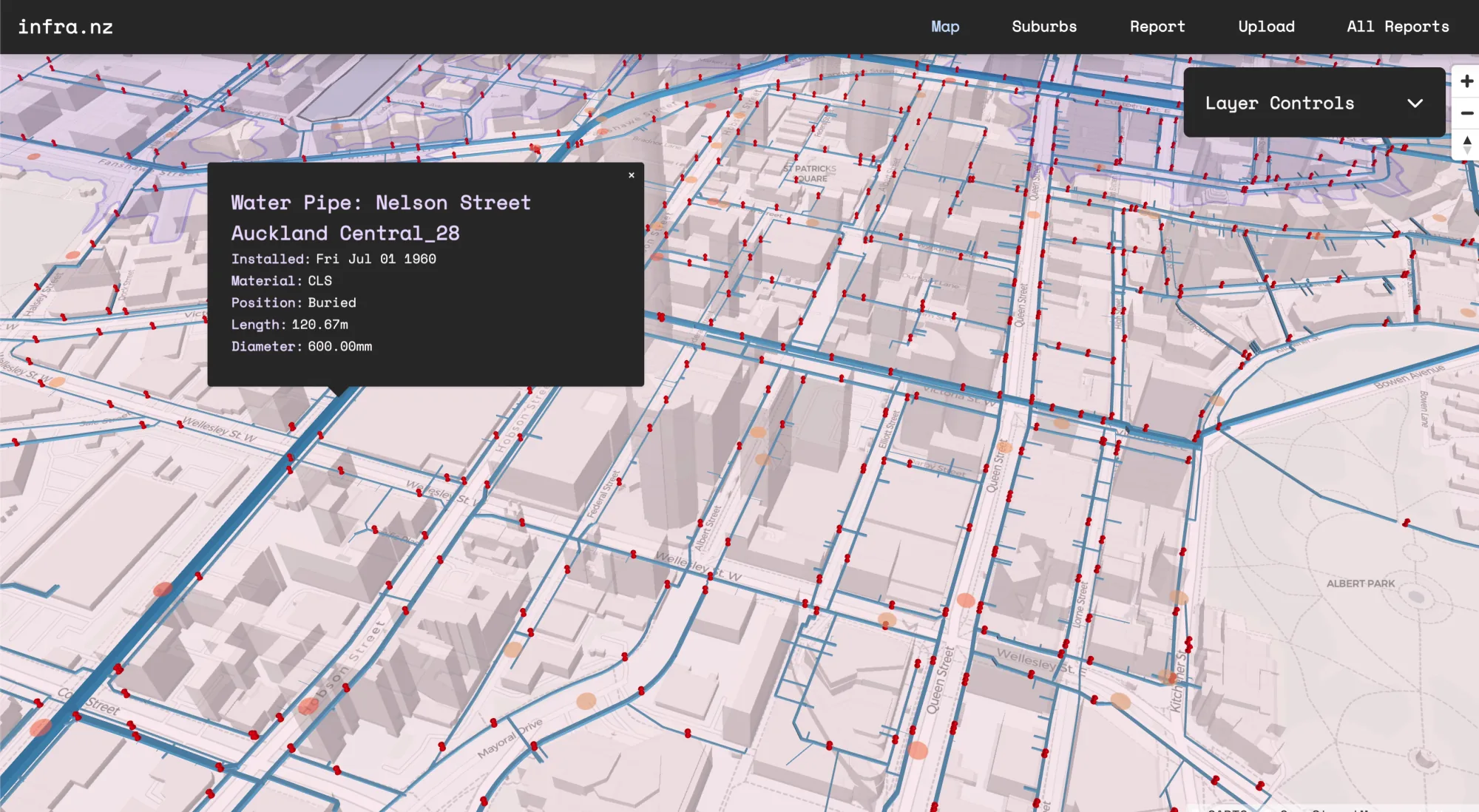The width and height of the screenshot is (1479, 812).
Task: View All Reports page
Action: [x=1398, y=27]
